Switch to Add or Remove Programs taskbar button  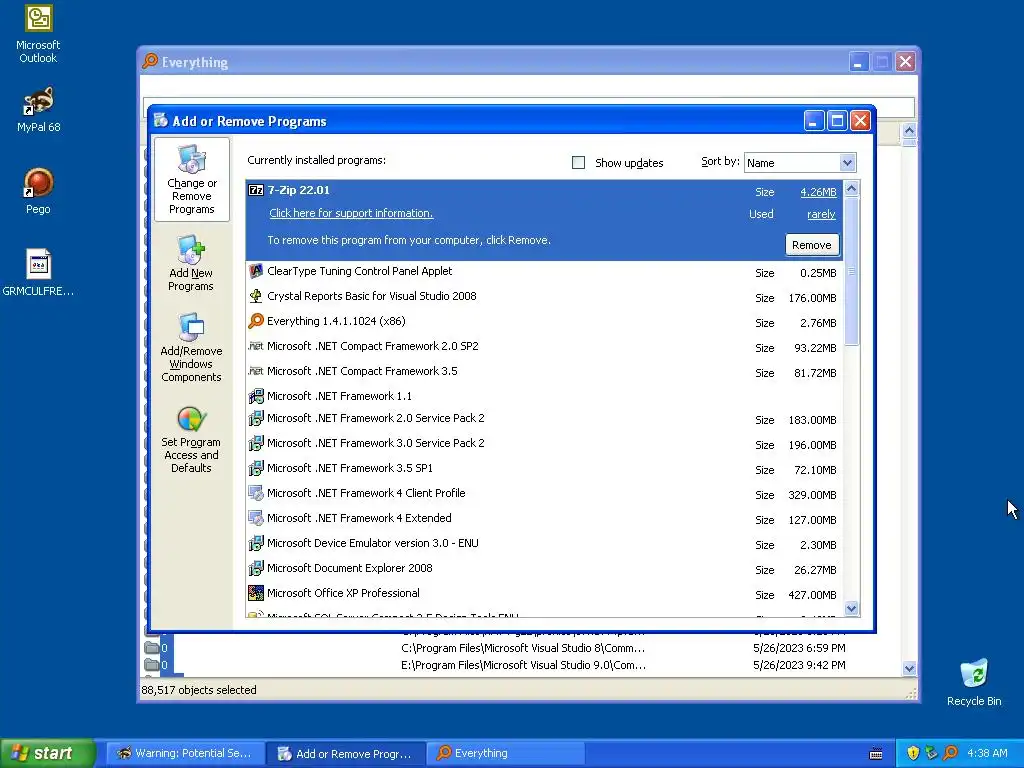[x=346, y=754]
